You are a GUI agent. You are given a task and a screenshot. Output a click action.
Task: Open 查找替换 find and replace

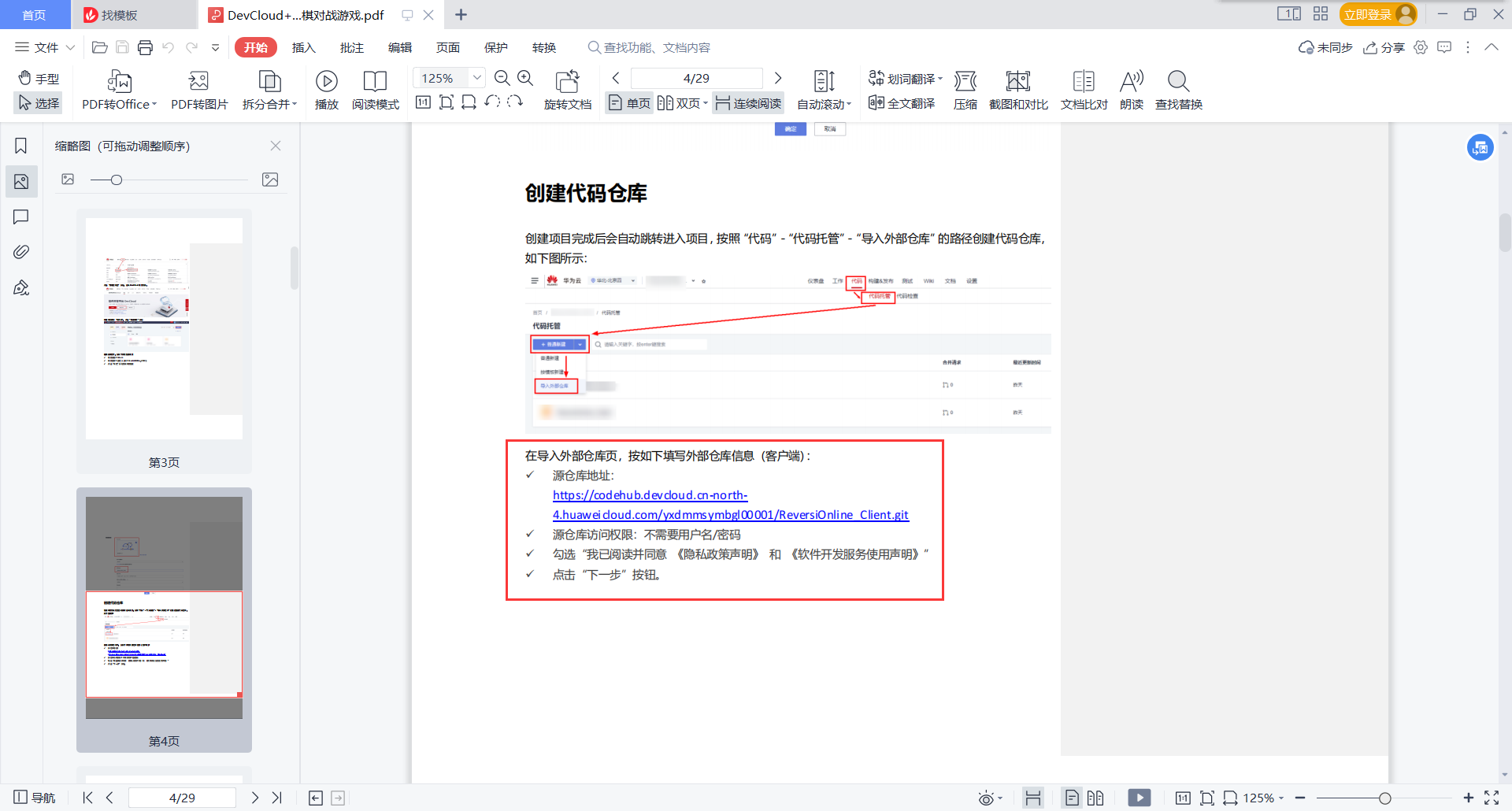(x=1177, y=89)
